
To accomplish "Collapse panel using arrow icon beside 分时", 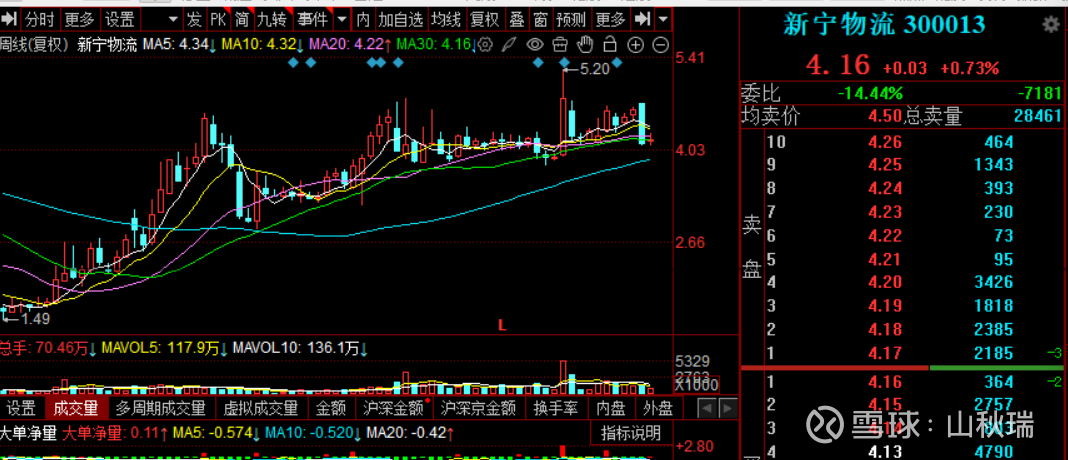I will click(10, 18).
